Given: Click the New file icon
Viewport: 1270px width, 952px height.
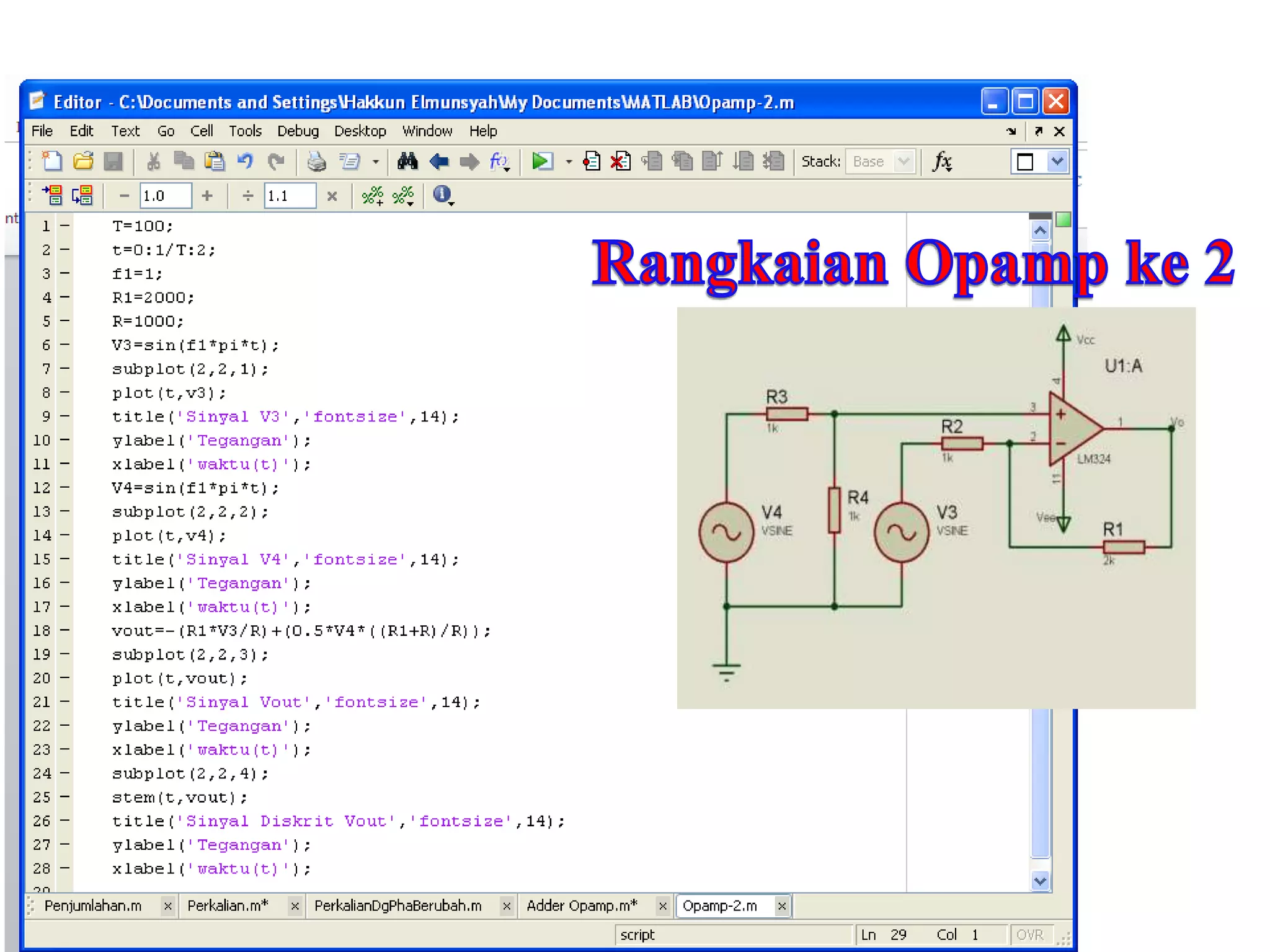Looking at the screenshot, I should pos(52,162).
